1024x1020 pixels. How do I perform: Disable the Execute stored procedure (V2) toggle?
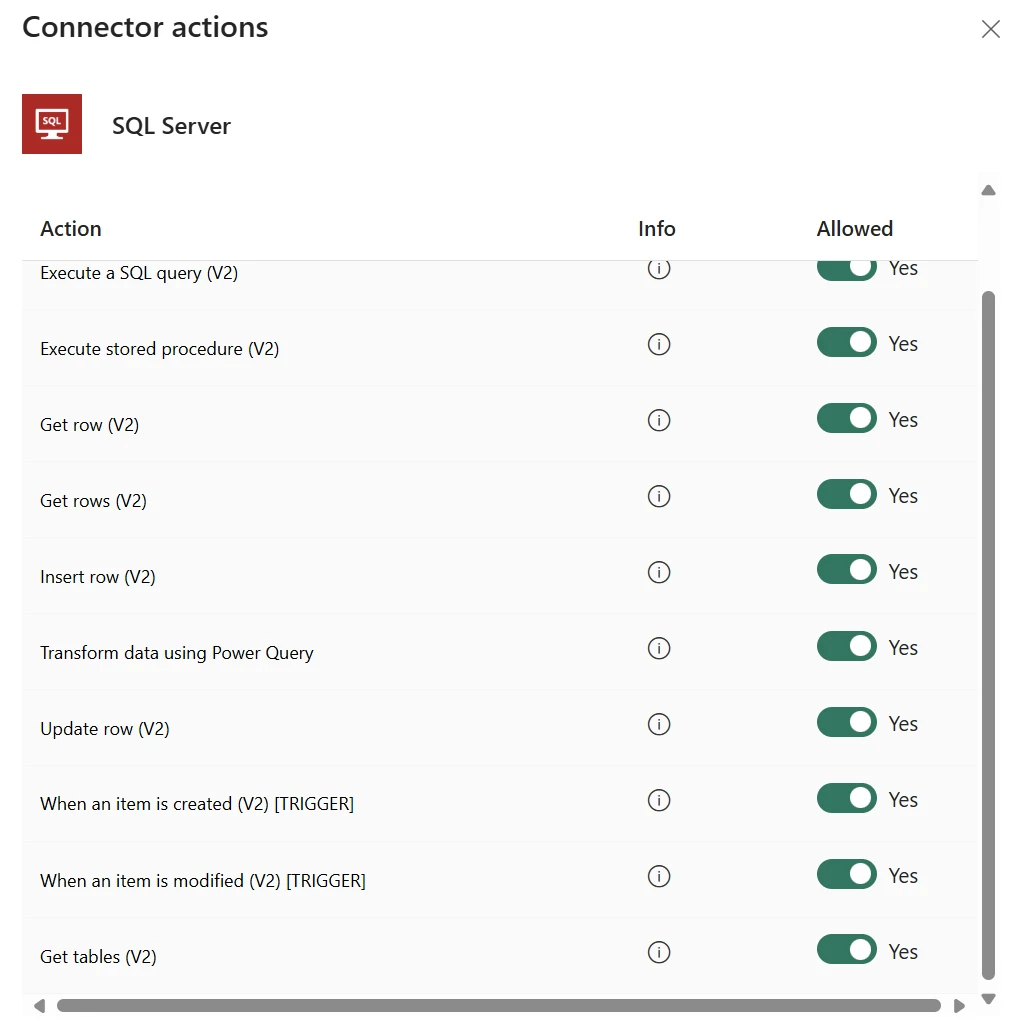[846, 343]
